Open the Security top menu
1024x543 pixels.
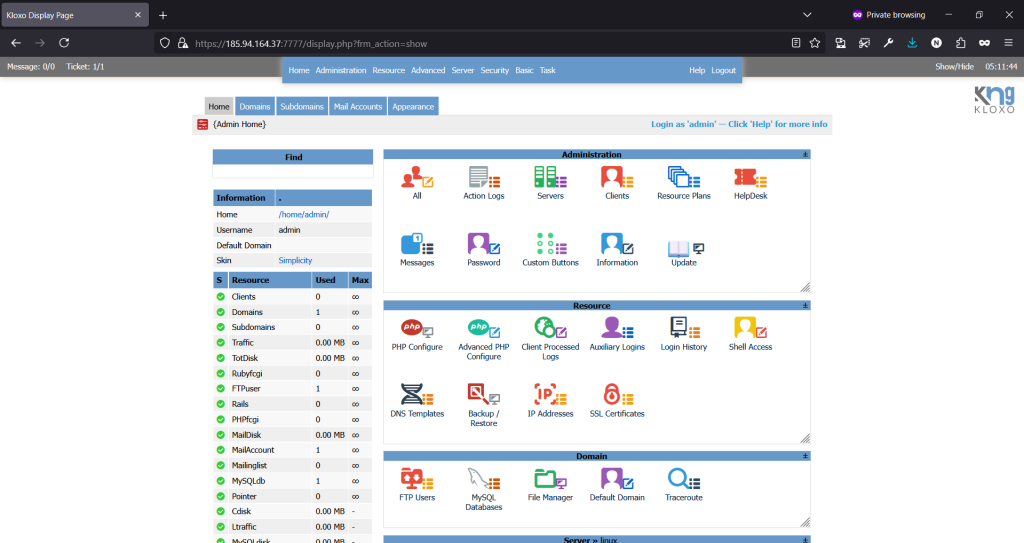pyautogui.click(x=494, y=70)
